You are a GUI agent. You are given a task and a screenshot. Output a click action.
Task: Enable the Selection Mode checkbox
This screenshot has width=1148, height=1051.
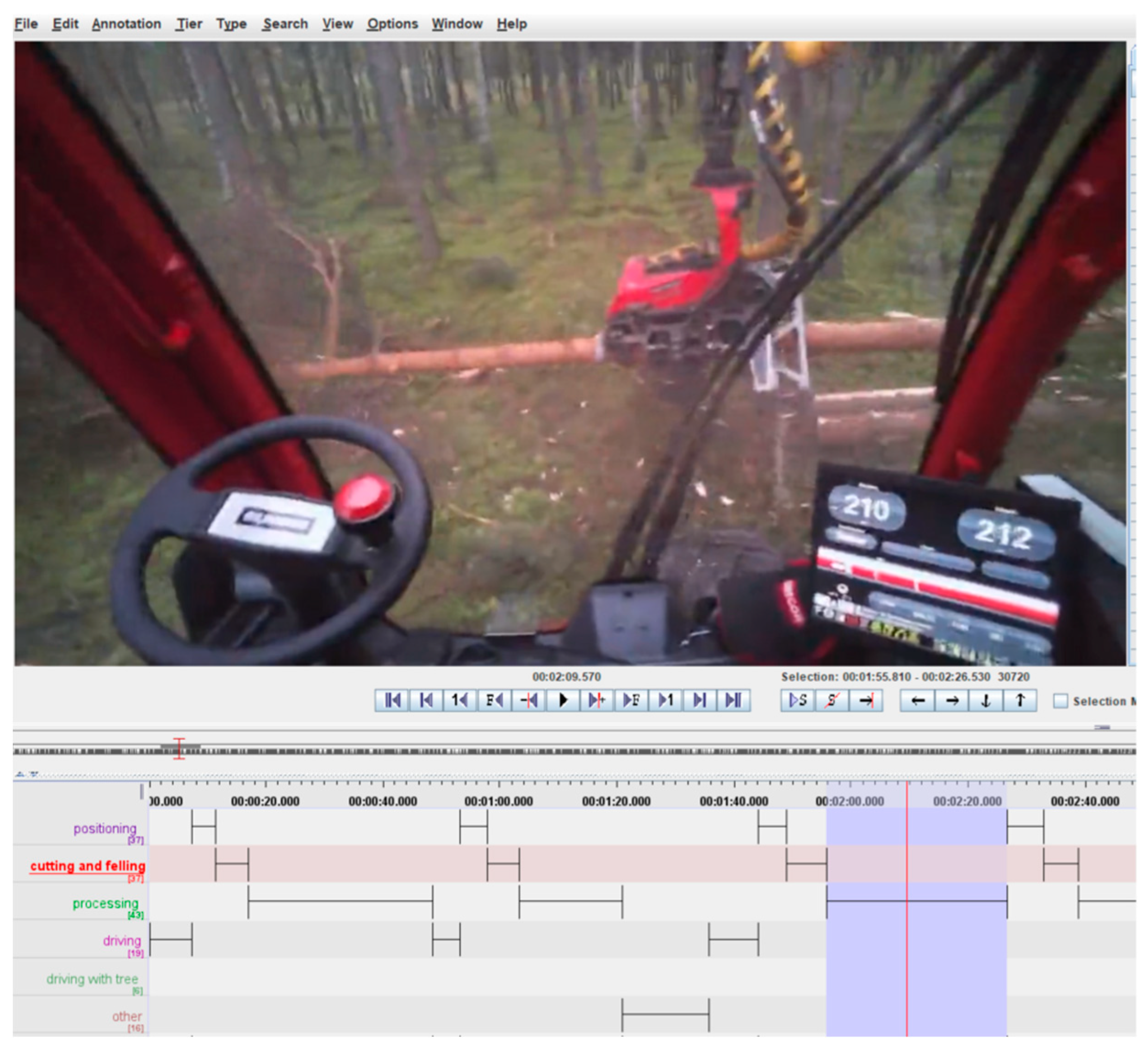pyautogui.click(x=1060, y=701)
